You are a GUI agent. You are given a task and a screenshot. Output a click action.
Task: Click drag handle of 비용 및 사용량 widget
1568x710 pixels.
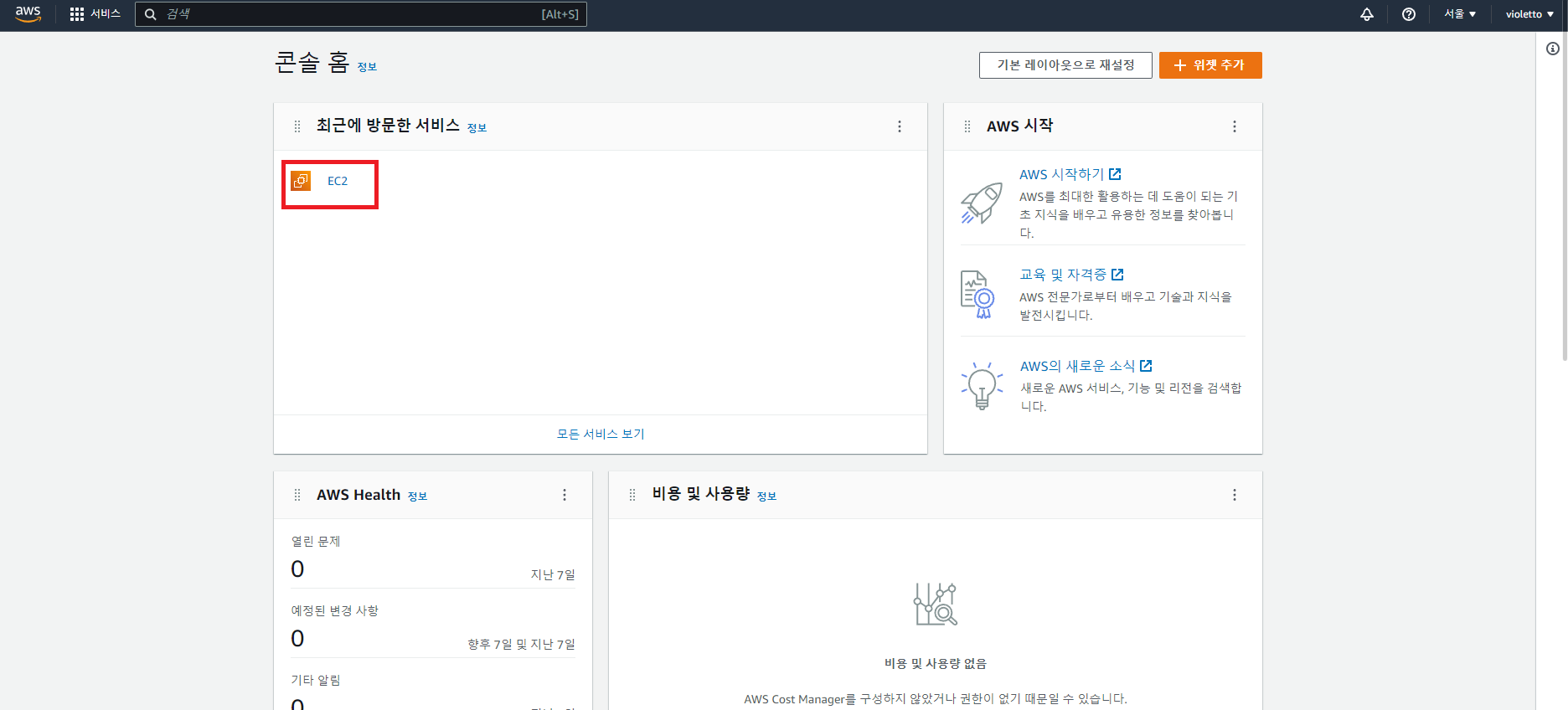pos(632,495)
